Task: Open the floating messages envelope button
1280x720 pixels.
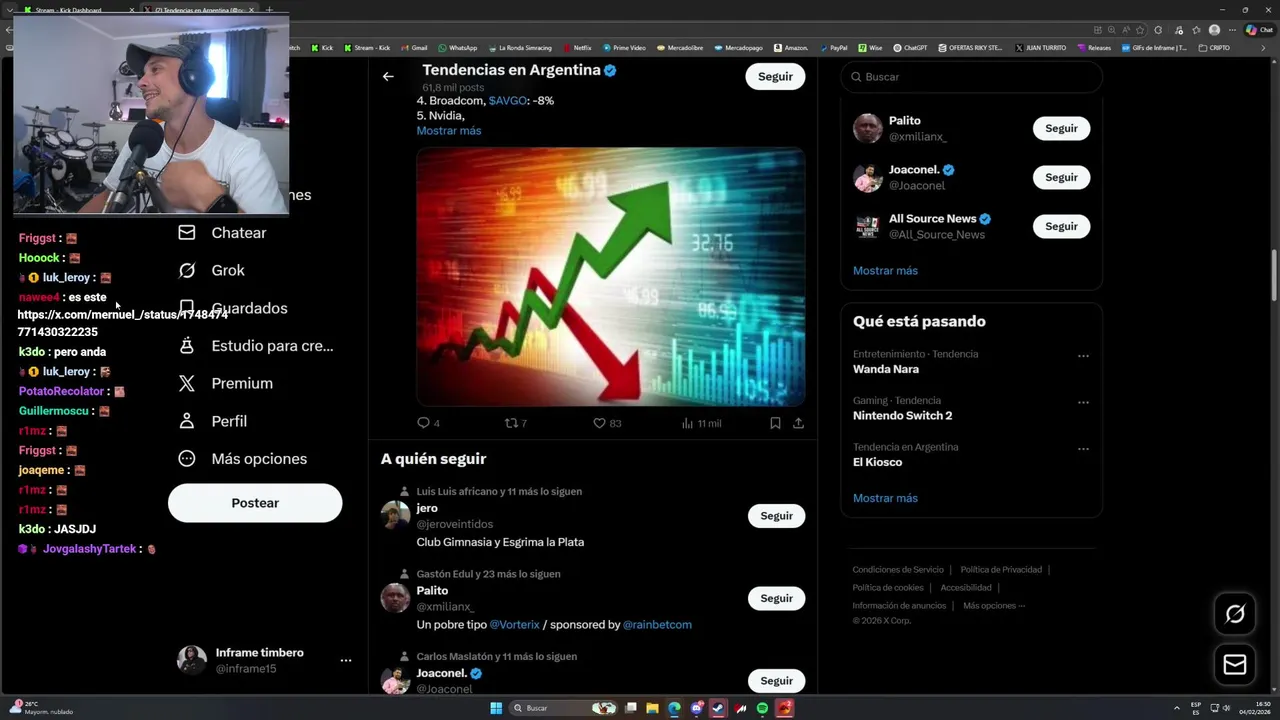Action: pos(1235,665)
